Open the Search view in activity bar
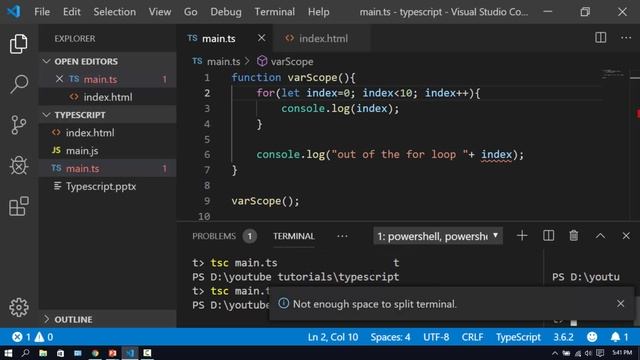 point(19,84)
